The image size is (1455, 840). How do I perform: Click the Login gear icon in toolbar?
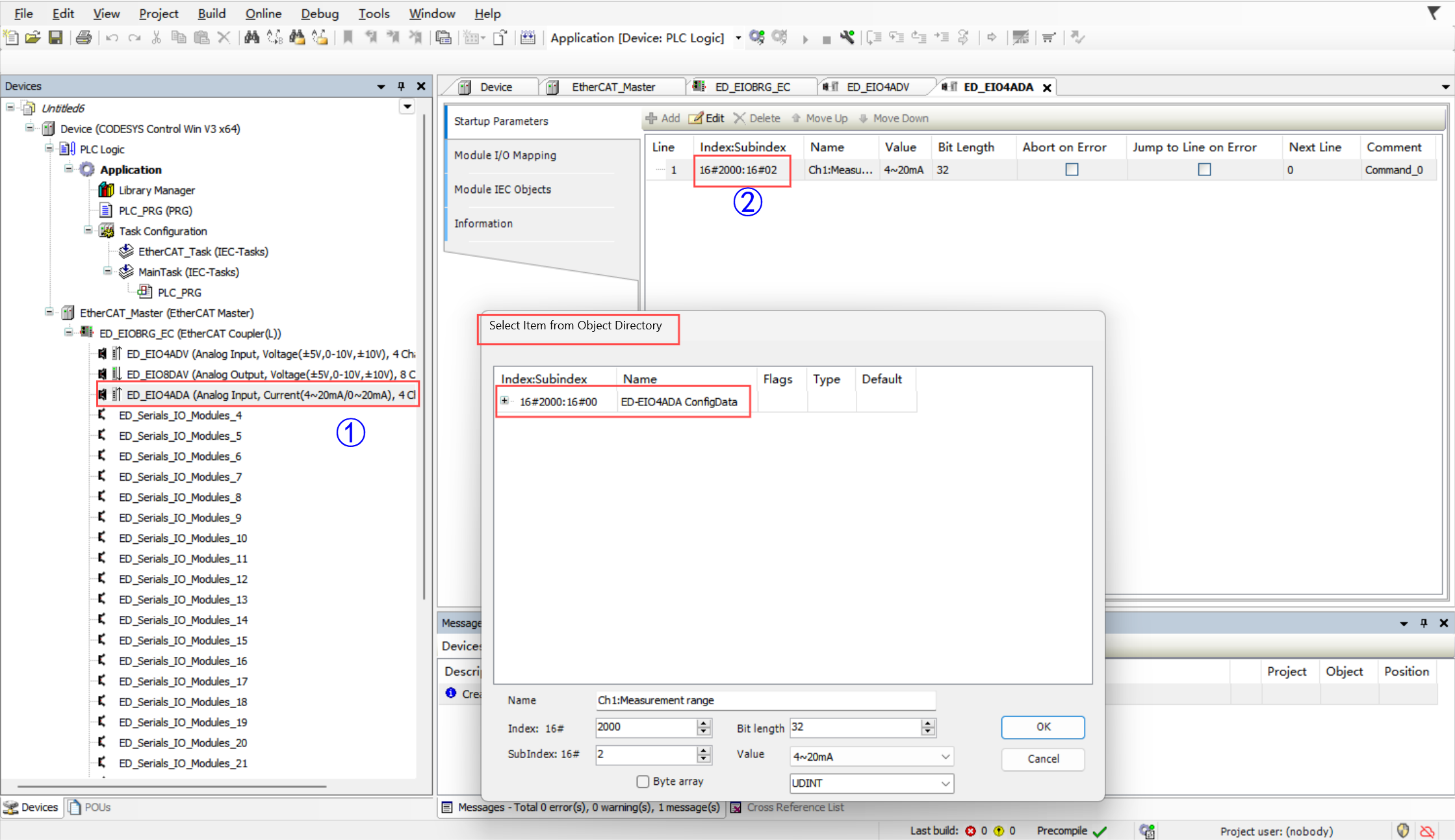(756, 38)
